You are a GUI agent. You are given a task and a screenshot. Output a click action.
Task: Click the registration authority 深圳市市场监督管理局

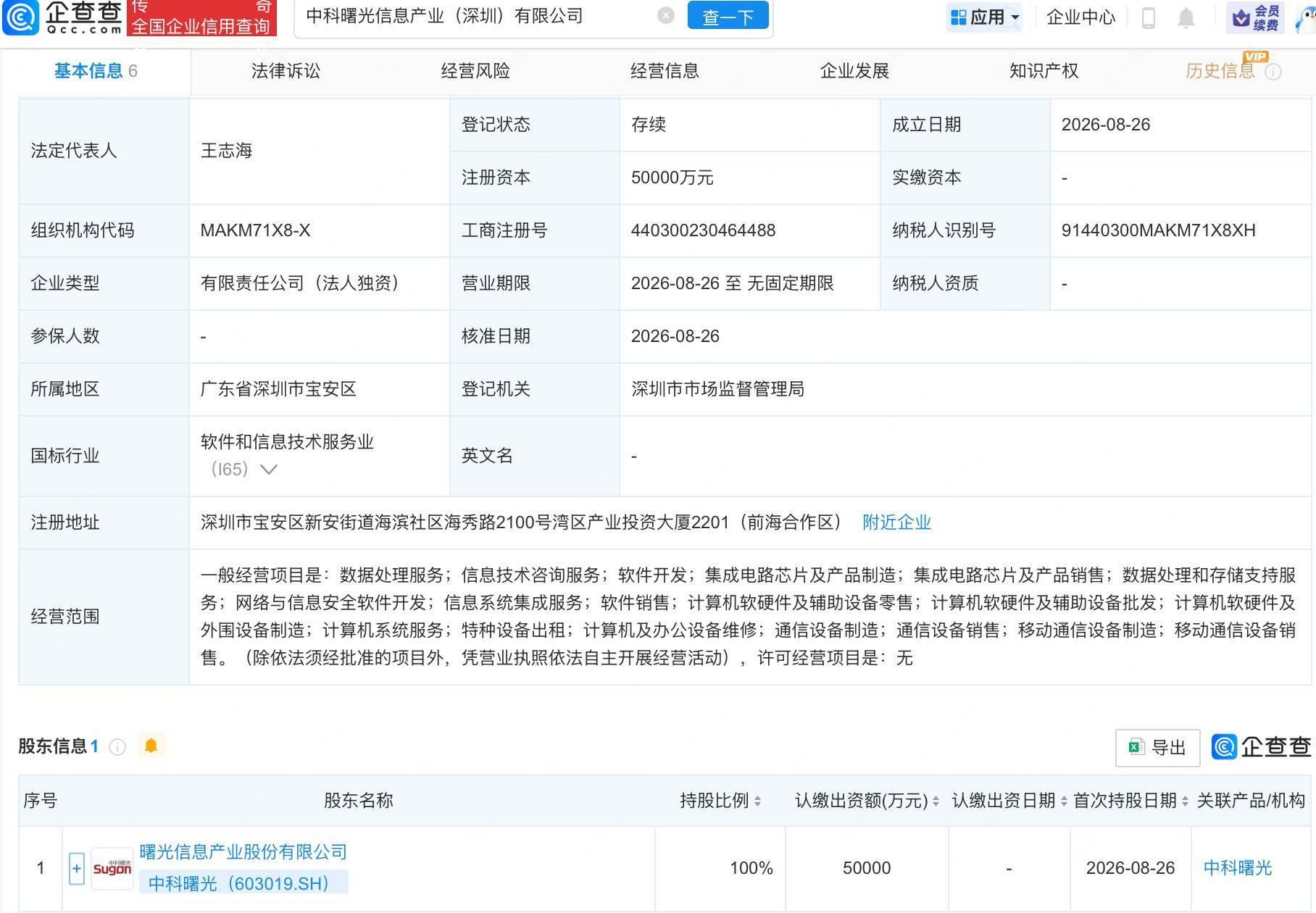[x=717, y=389]
